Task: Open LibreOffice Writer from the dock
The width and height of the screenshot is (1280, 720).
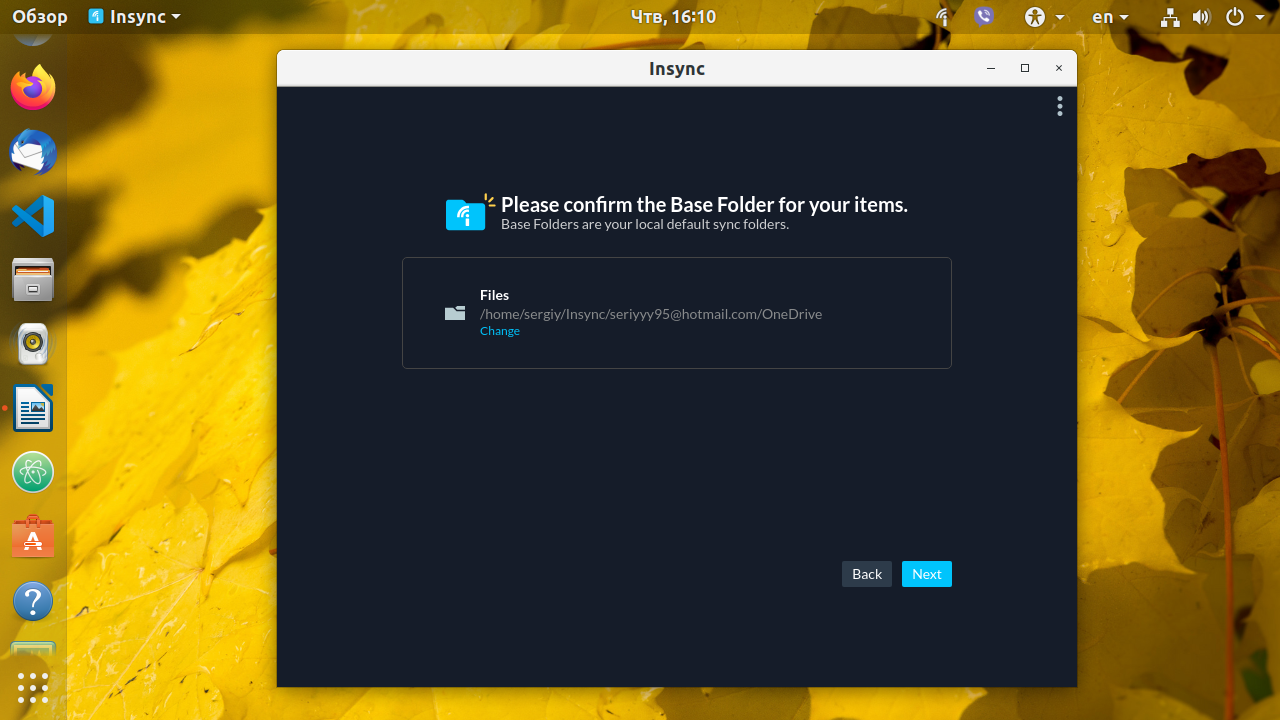Action: tap(33, 408)
